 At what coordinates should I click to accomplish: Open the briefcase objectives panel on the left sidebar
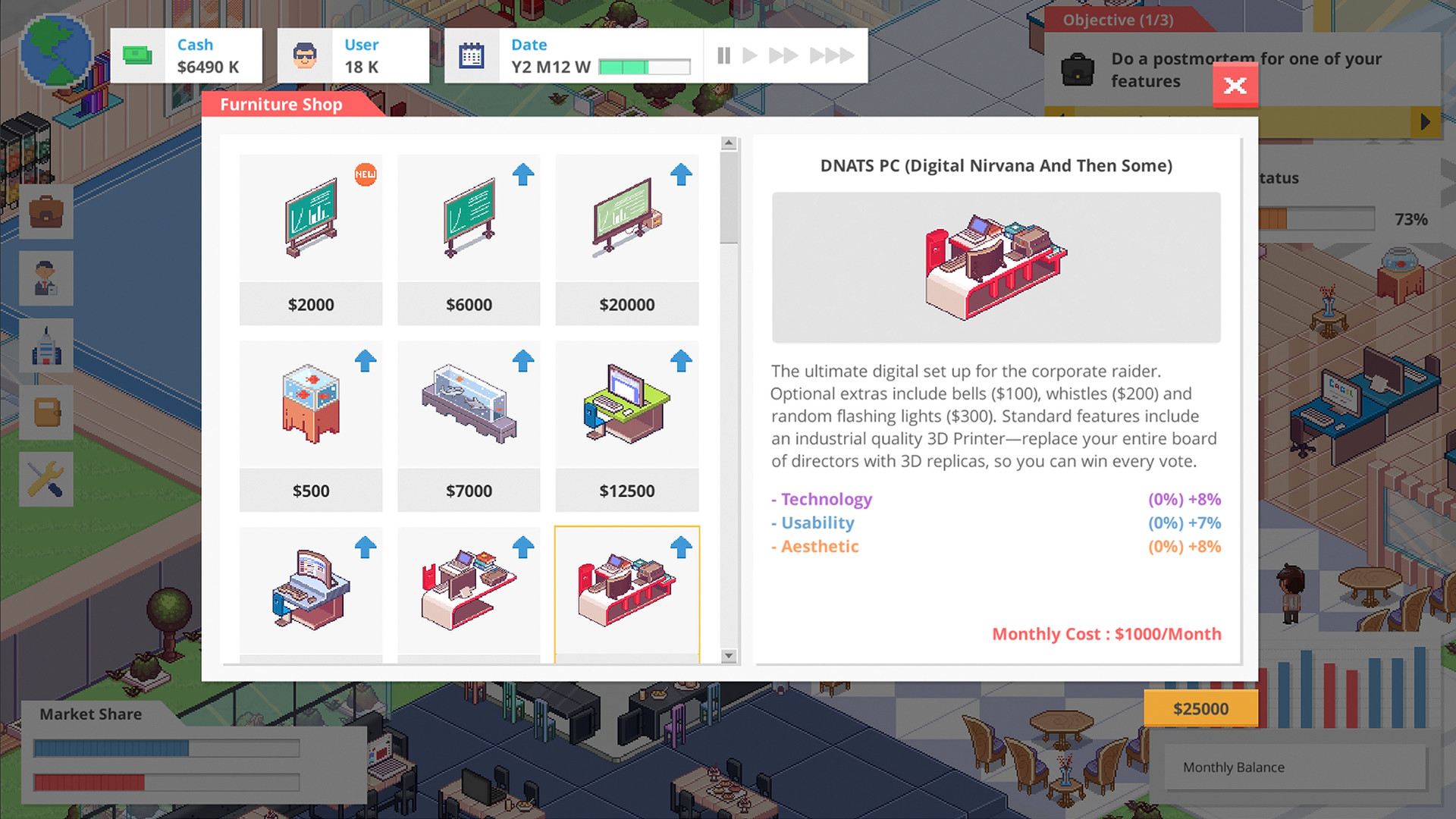pyautogui.click(x=46, y=213)
